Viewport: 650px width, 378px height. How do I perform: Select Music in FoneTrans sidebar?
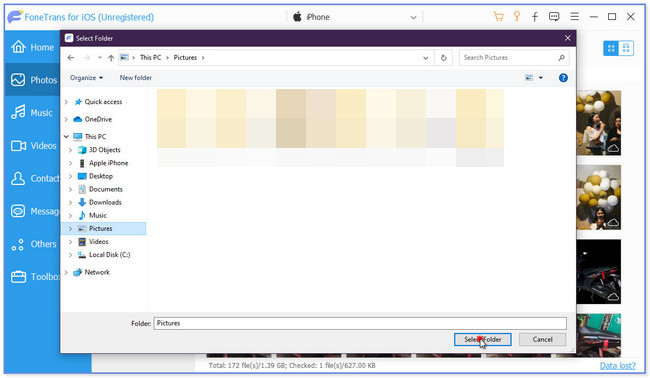point(32,112)
